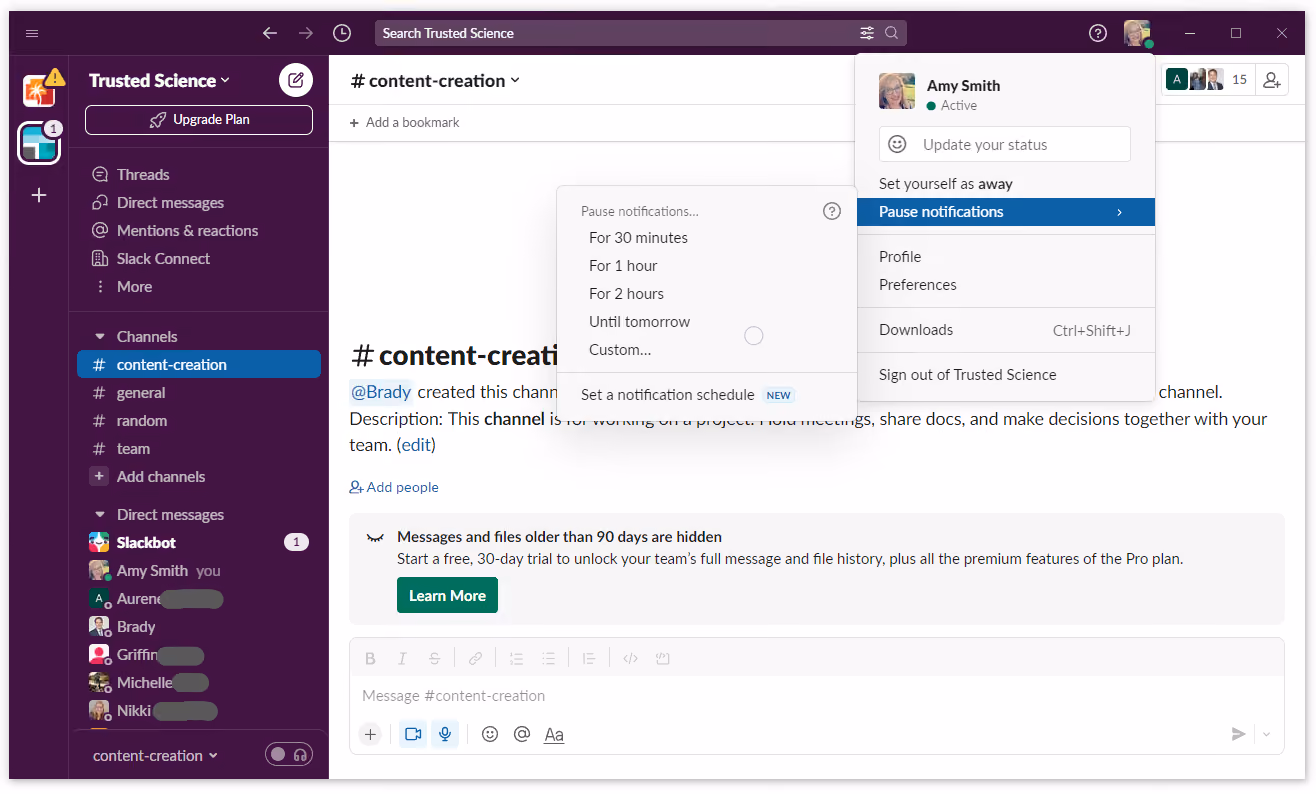Open the hamburger menu icon
The height and width of the screenshot is (794, 1316).
tap(32, 33)
